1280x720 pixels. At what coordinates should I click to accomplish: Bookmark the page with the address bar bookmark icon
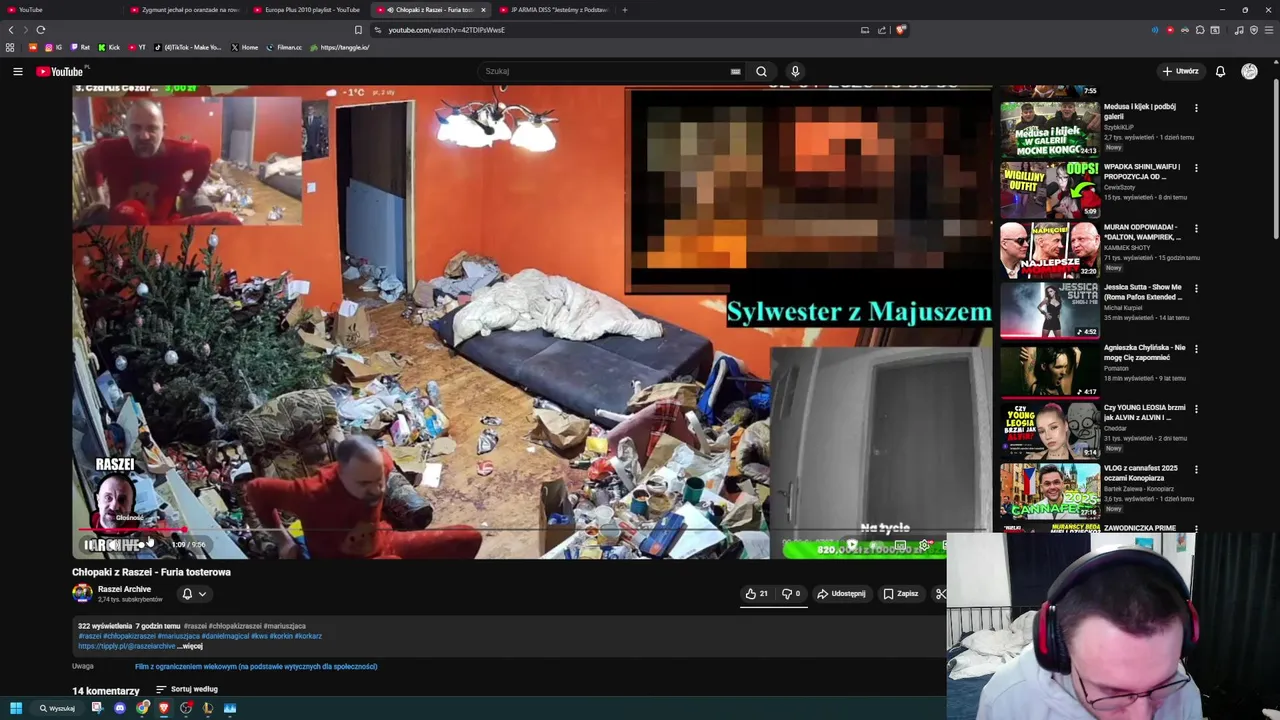(x=358, y=30)
